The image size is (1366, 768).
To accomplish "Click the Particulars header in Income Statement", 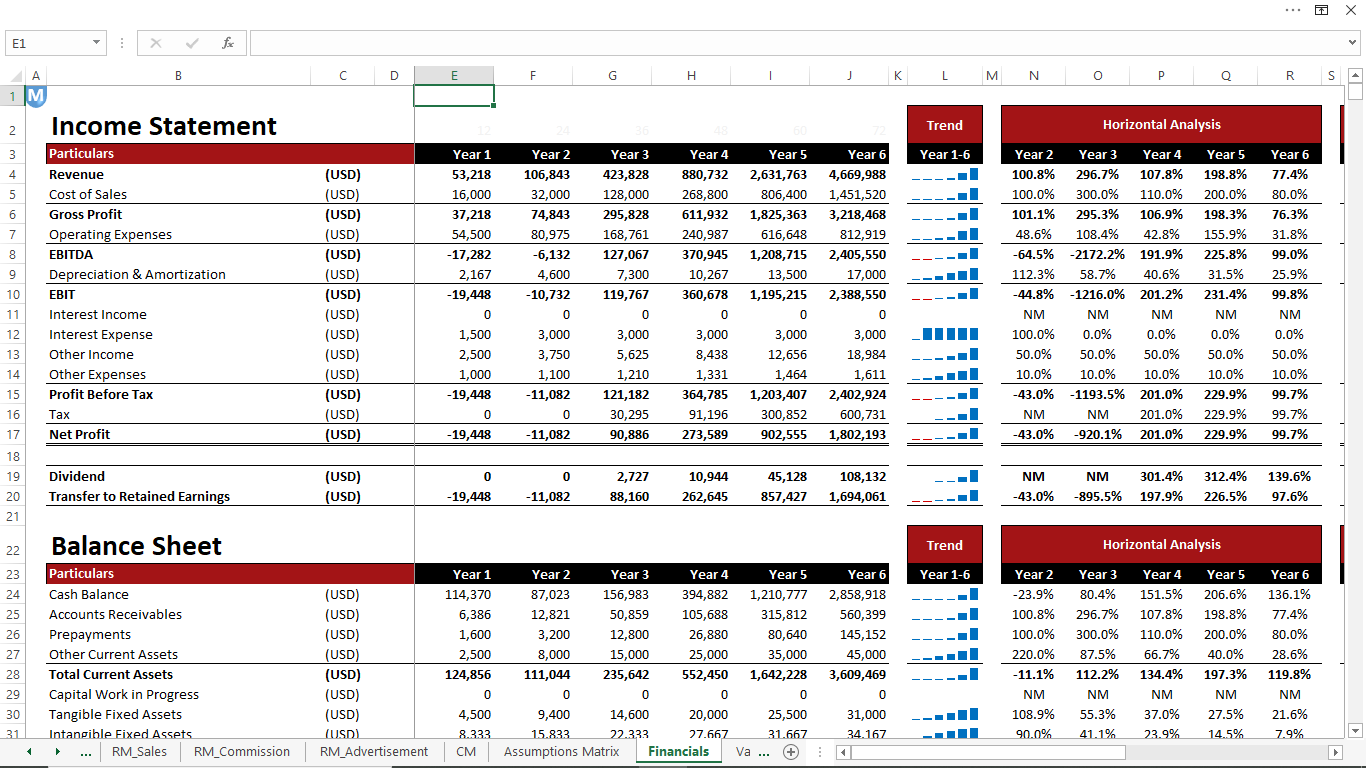I will pyautogui.click(x=230, y=154).
